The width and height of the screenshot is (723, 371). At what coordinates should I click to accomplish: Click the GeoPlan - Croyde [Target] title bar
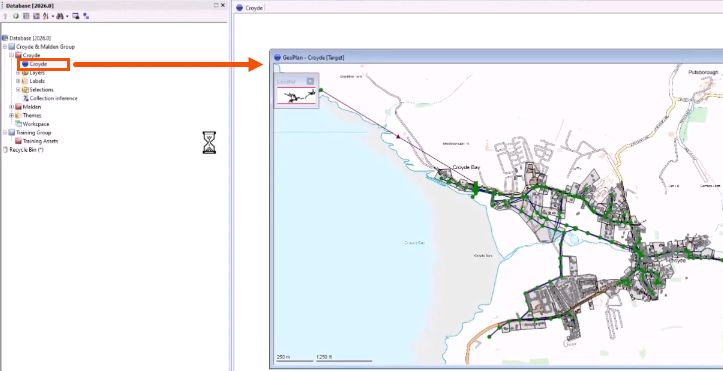[x=496, y=58]
